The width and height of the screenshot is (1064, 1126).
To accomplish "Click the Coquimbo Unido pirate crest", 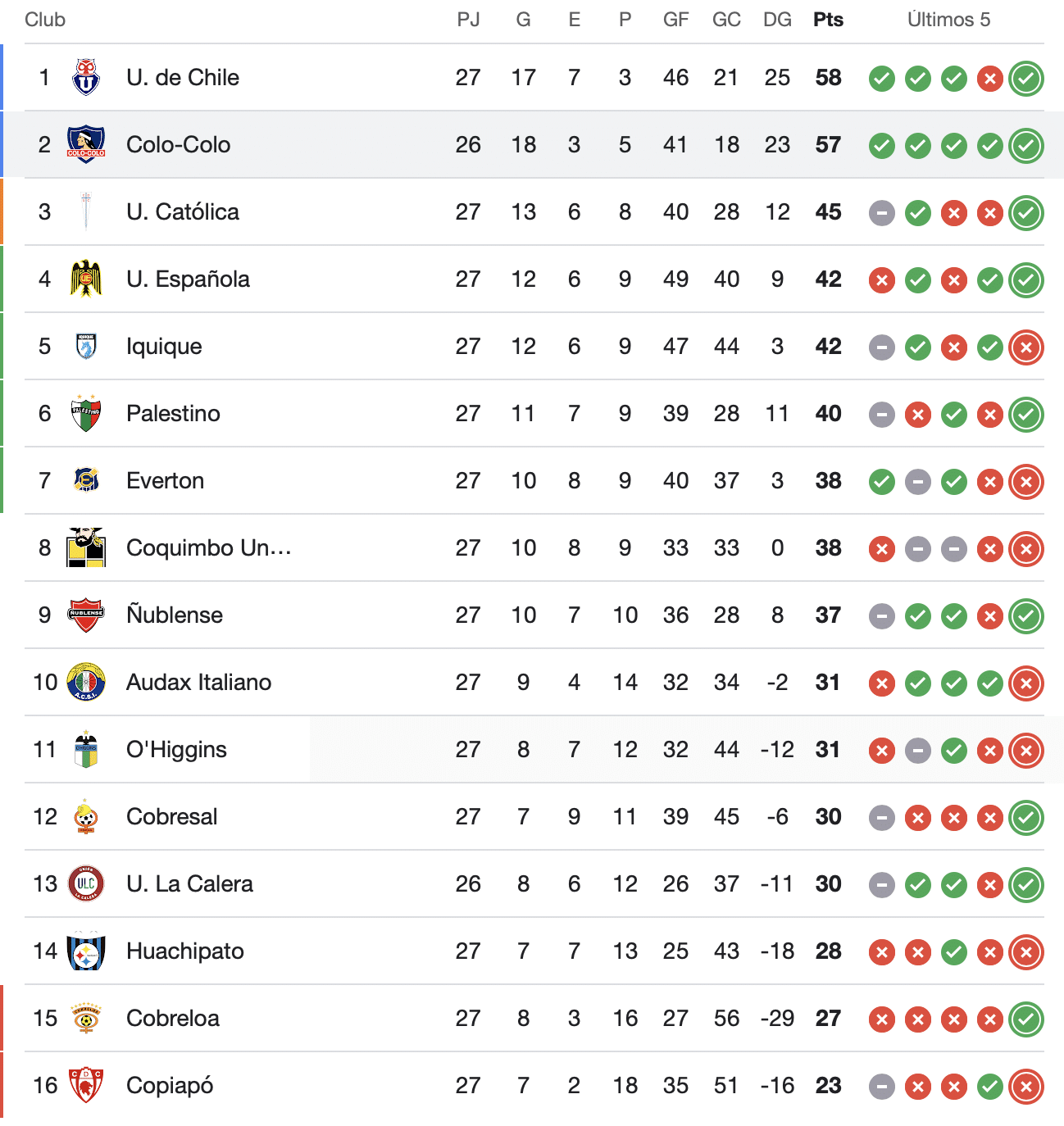I will click(x=86, y=548).
